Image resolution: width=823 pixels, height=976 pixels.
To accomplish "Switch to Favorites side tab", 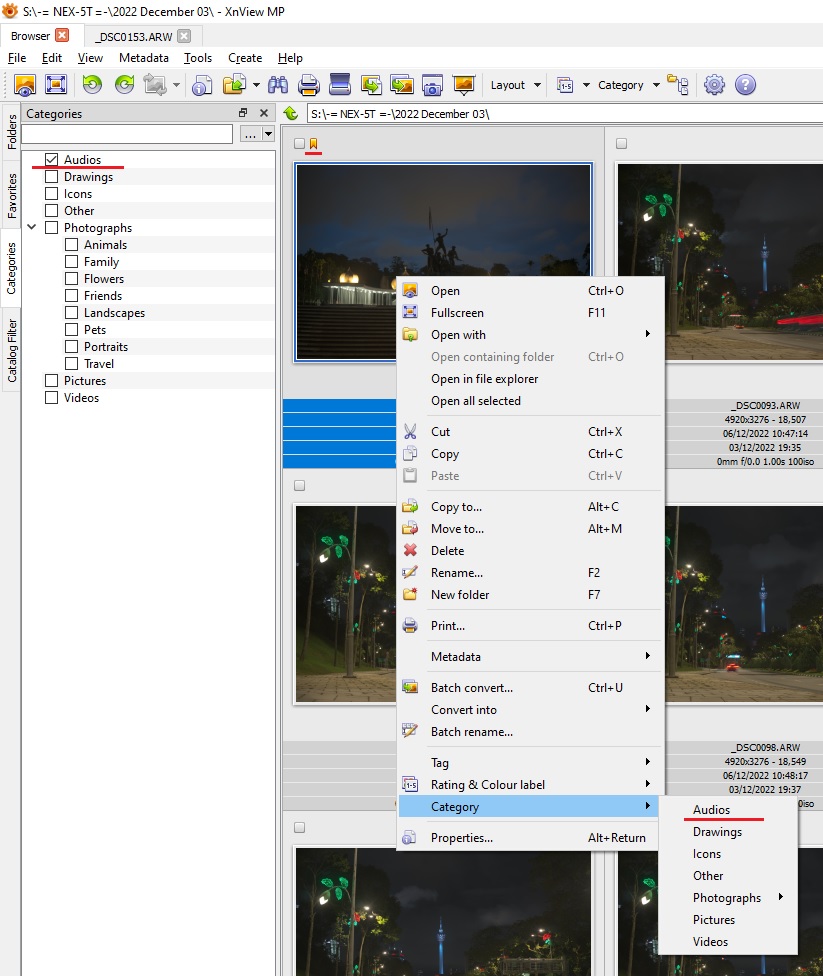I will click(11, 195).
